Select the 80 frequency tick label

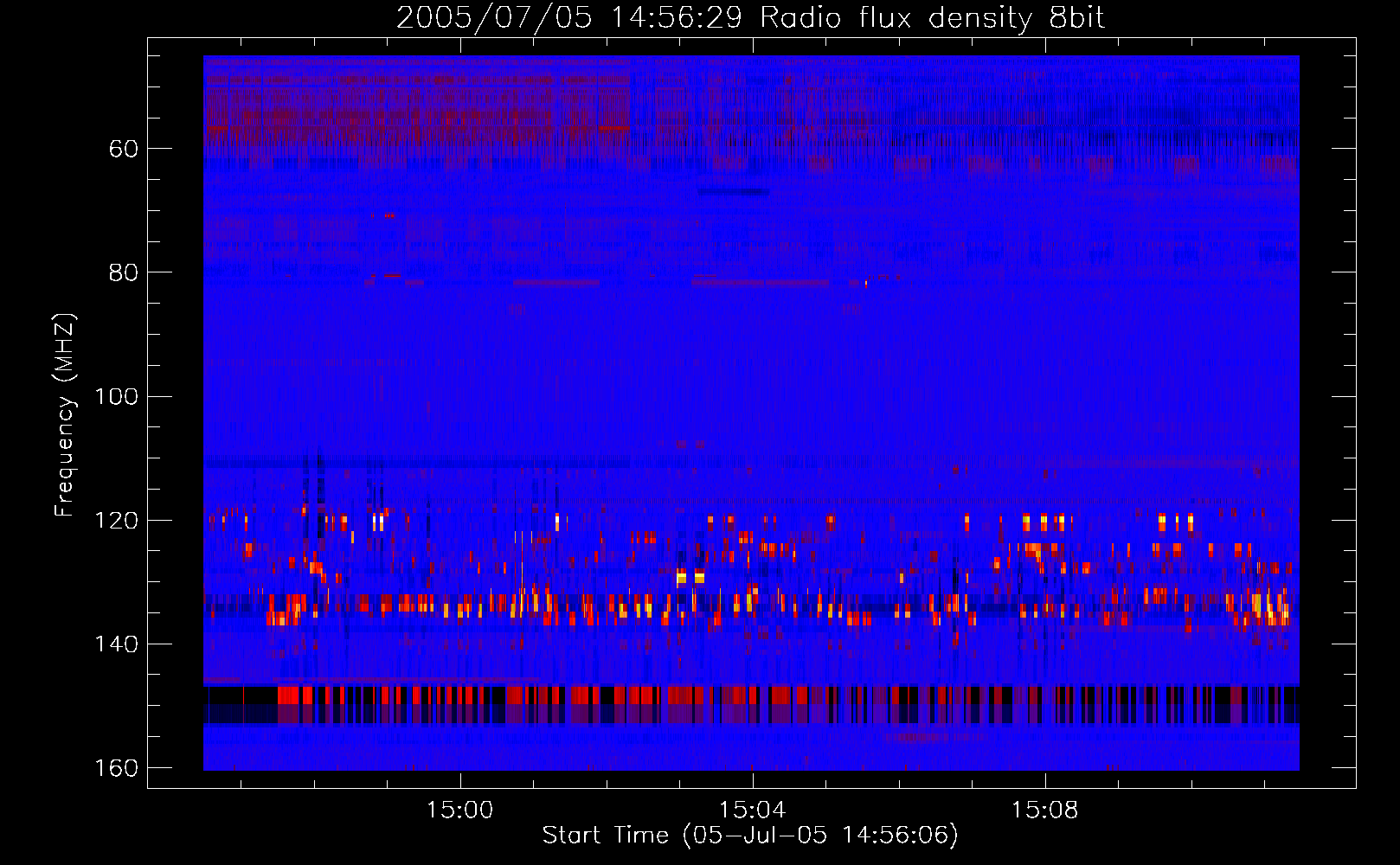coord(124,272)
